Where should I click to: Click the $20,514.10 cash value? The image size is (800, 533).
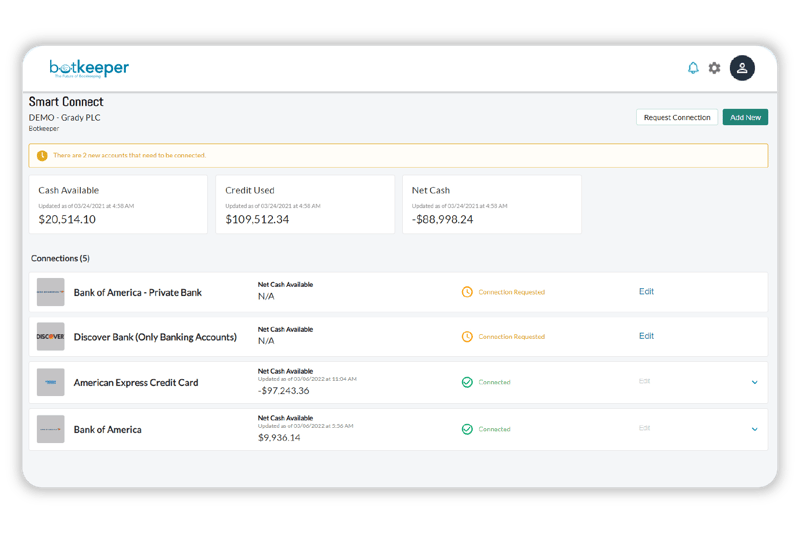pyautogui.click(x=67, y=219)
